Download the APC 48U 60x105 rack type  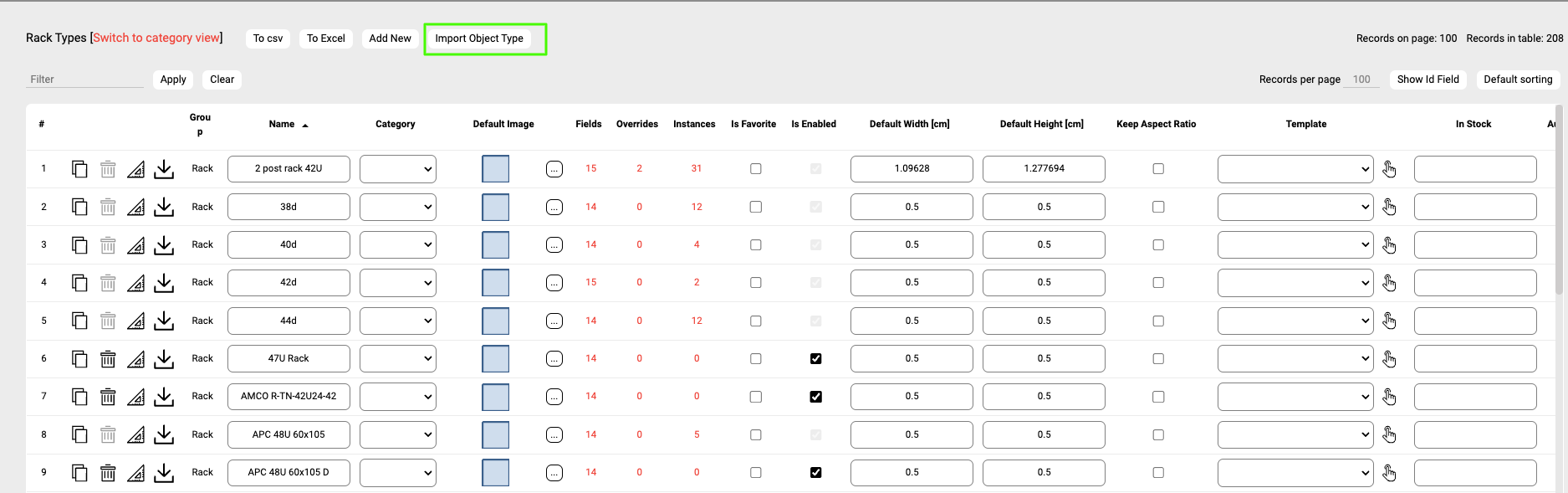(164, 434)
